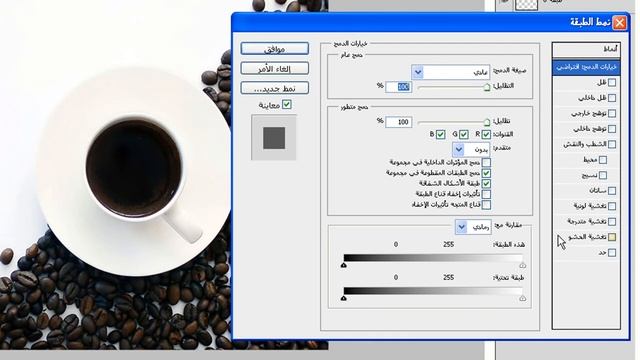Image resolution: width=640 pixels, height=360 pixels.
Task: Enable the نسيج (Texture) checkbox
Action: click(x=603, y=175)
